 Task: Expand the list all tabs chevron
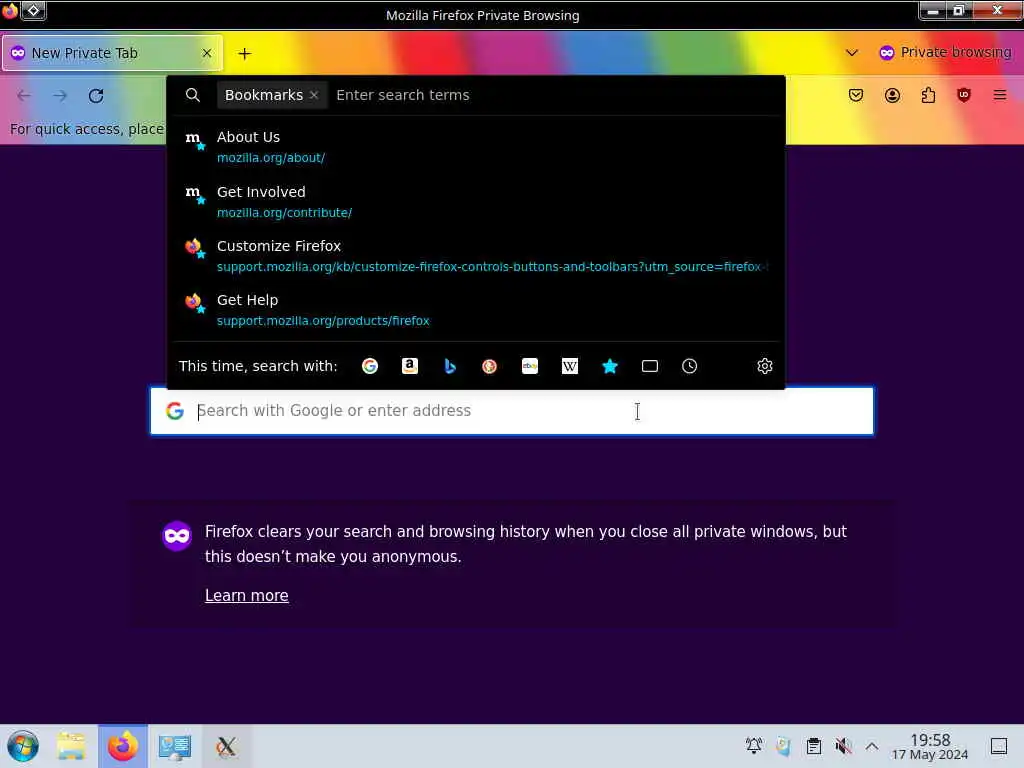tap(852, 53)
